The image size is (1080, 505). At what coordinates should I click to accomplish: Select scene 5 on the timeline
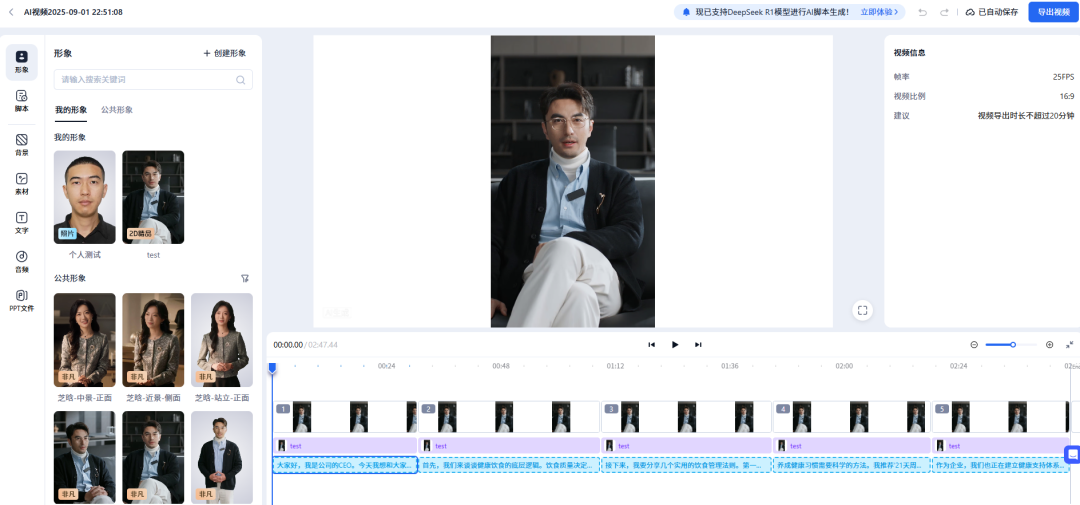click(1001, 417)
